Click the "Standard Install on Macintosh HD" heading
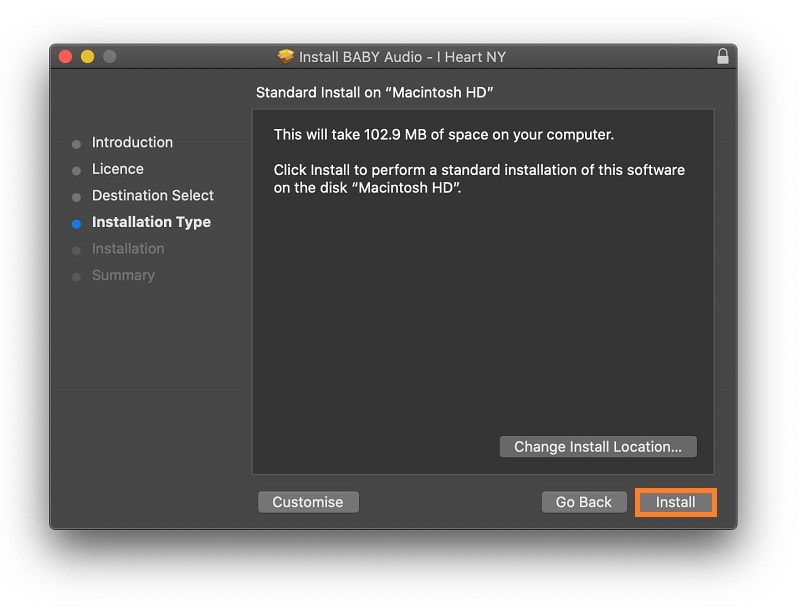 click(375, 92)
